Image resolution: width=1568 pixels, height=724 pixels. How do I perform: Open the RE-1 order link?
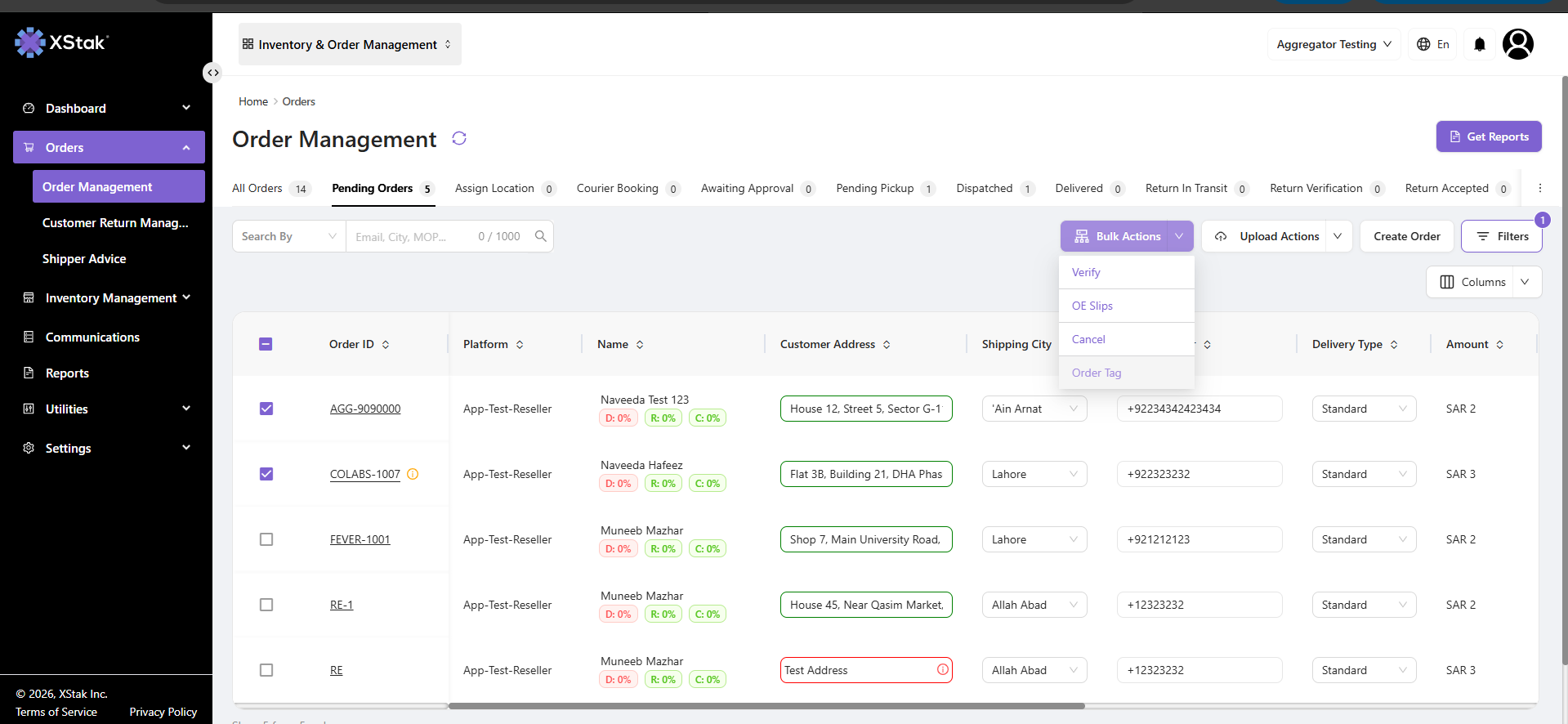(x=342, y=605)
